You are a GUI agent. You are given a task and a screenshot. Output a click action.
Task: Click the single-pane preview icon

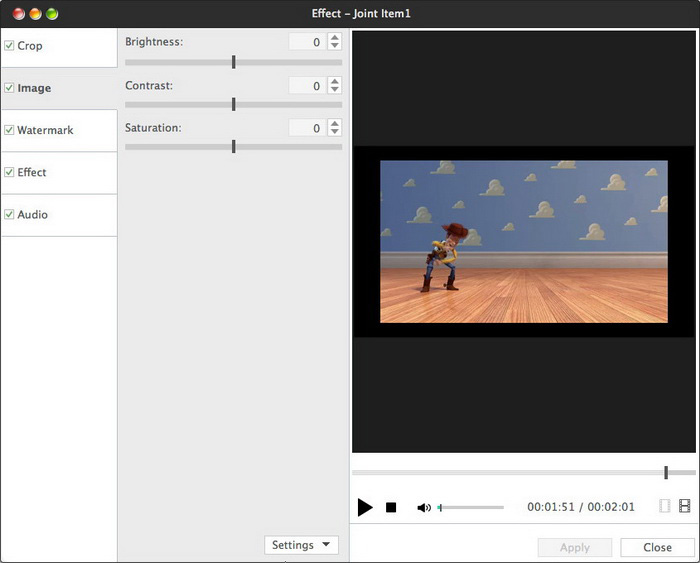click(665, 507)
